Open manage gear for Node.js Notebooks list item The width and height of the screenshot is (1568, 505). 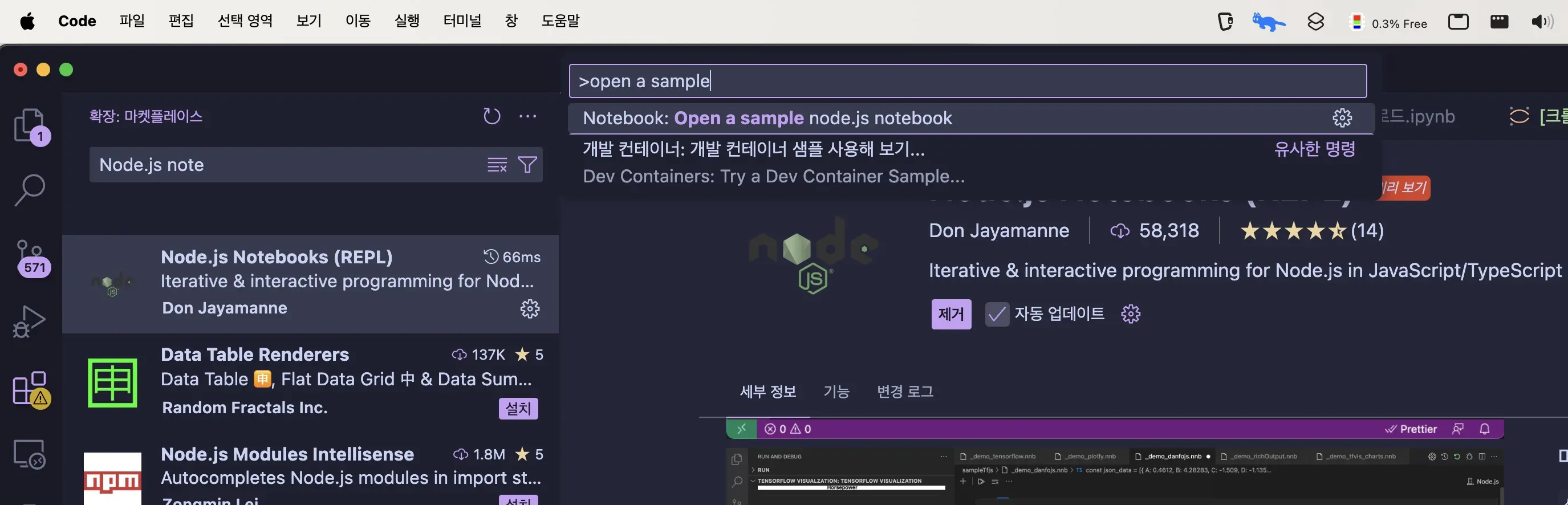[530, 308]
